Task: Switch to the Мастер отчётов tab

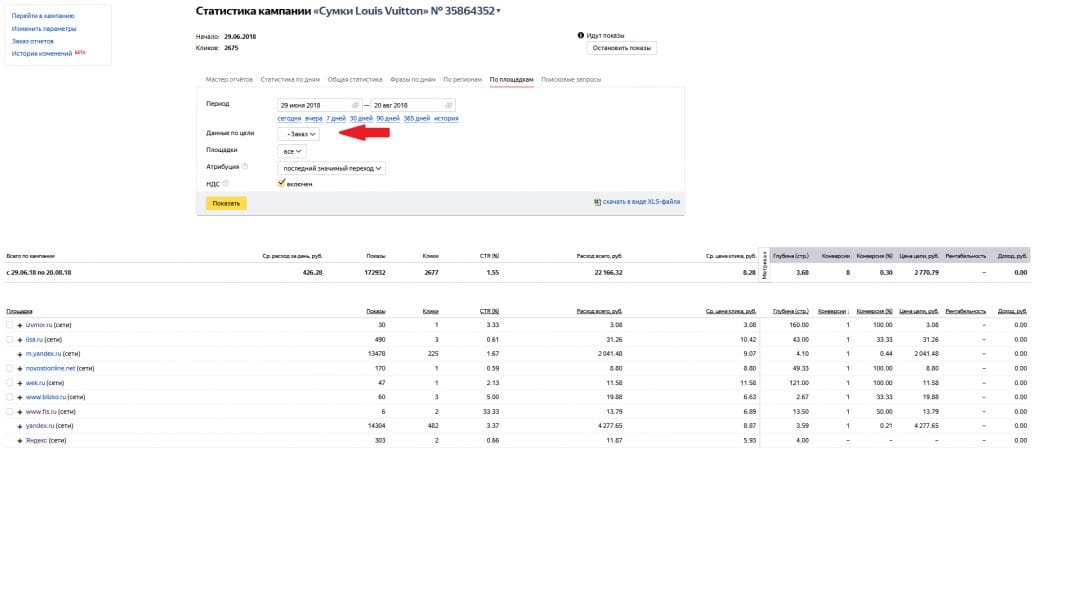Action: 229,80
